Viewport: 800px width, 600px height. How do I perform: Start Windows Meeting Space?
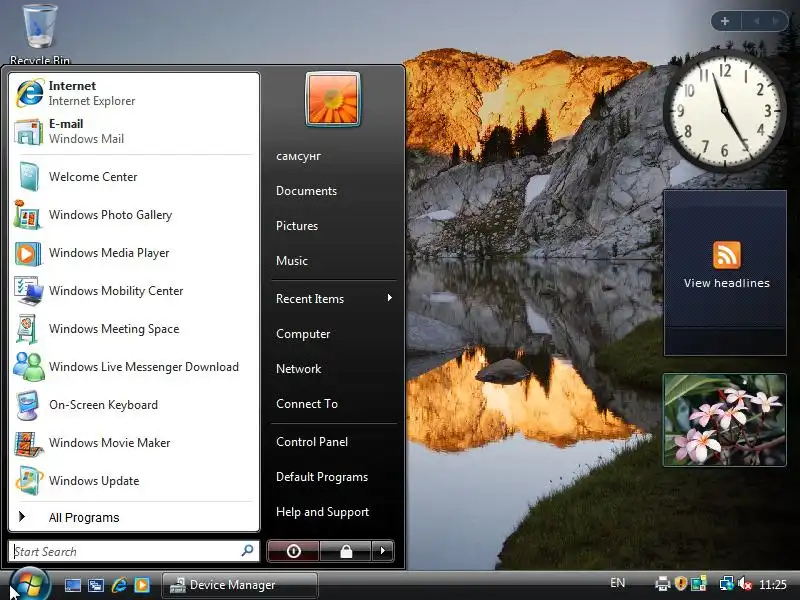pyautogui.click(x=134, y=329)
